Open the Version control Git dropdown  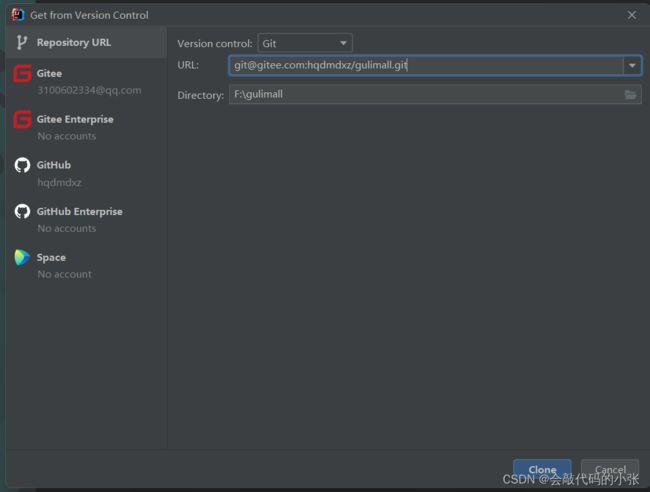(x=305, y=43)
